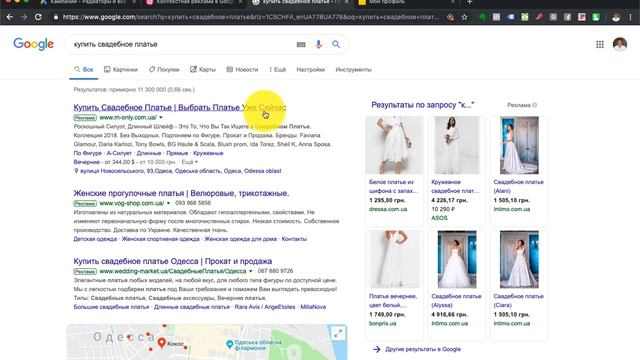Viewport: 640px width, 360px height.
Task: Click the ad info icon beside Реклама
Action: (535, 105)
